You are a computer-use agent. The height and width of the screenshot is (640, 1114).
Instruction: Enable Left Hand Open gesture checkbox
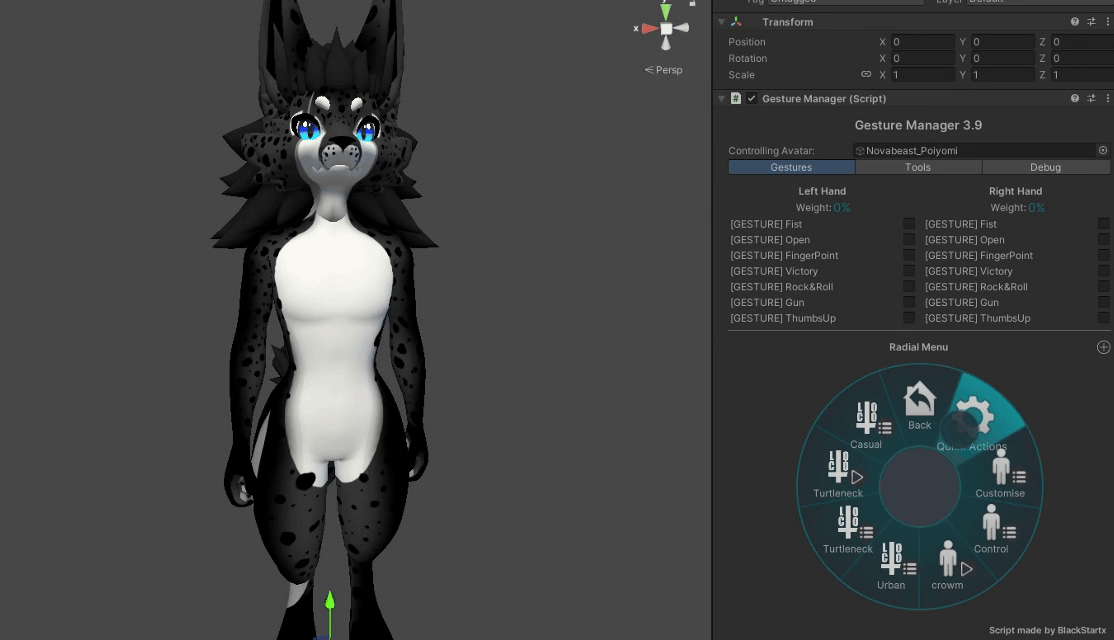909,239
